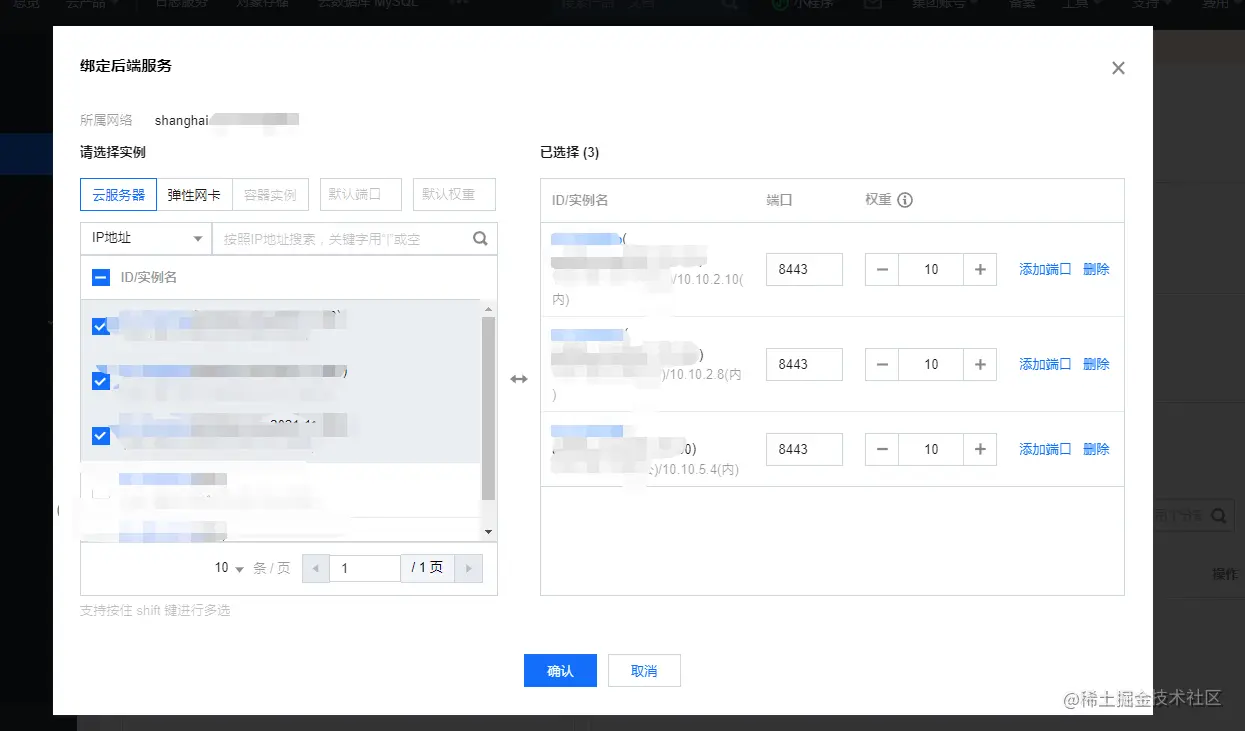Go to next page in instance list

tap(468, 568)
